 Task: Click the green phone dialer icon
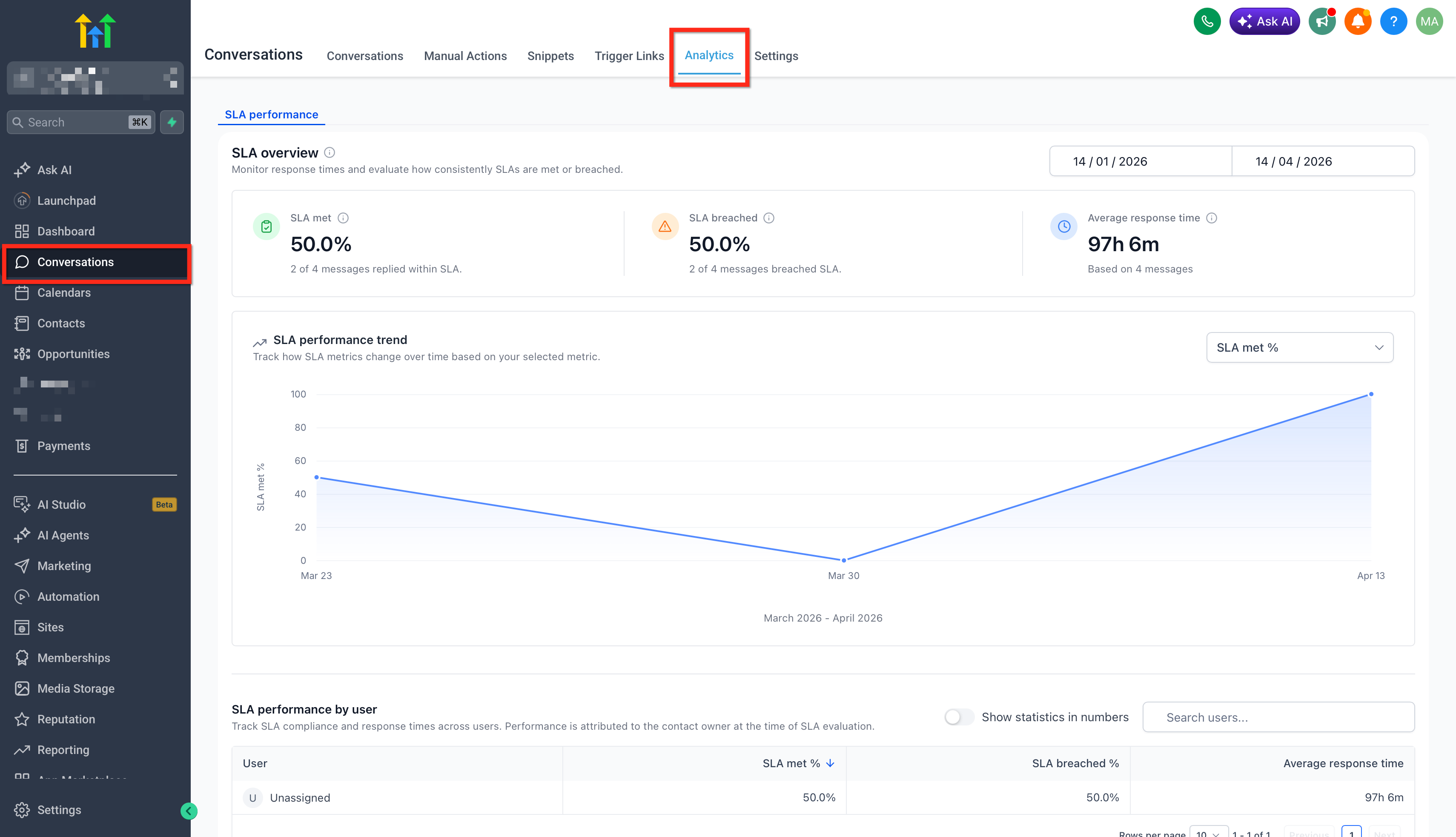point(1207,22)
